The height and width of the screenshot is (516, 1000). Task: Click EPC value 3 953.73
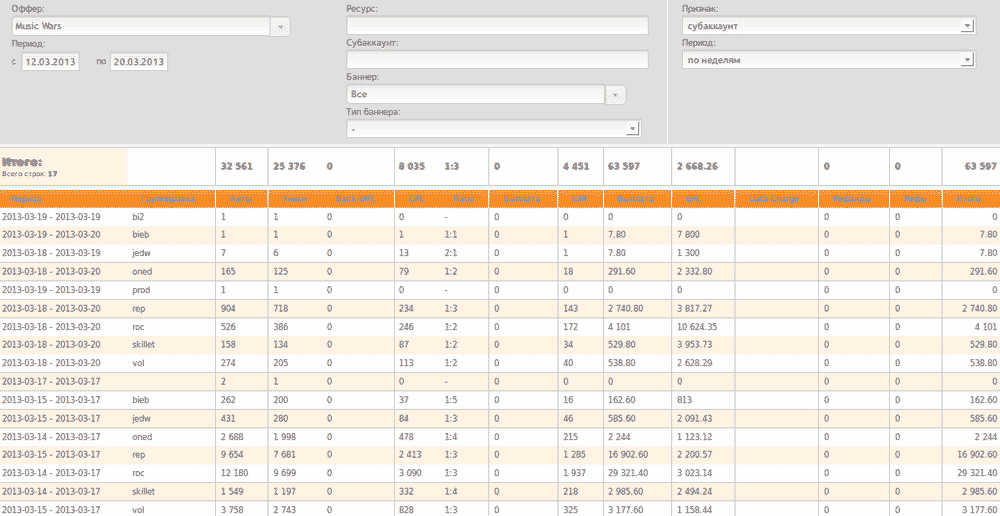click(x=696, y=345)
